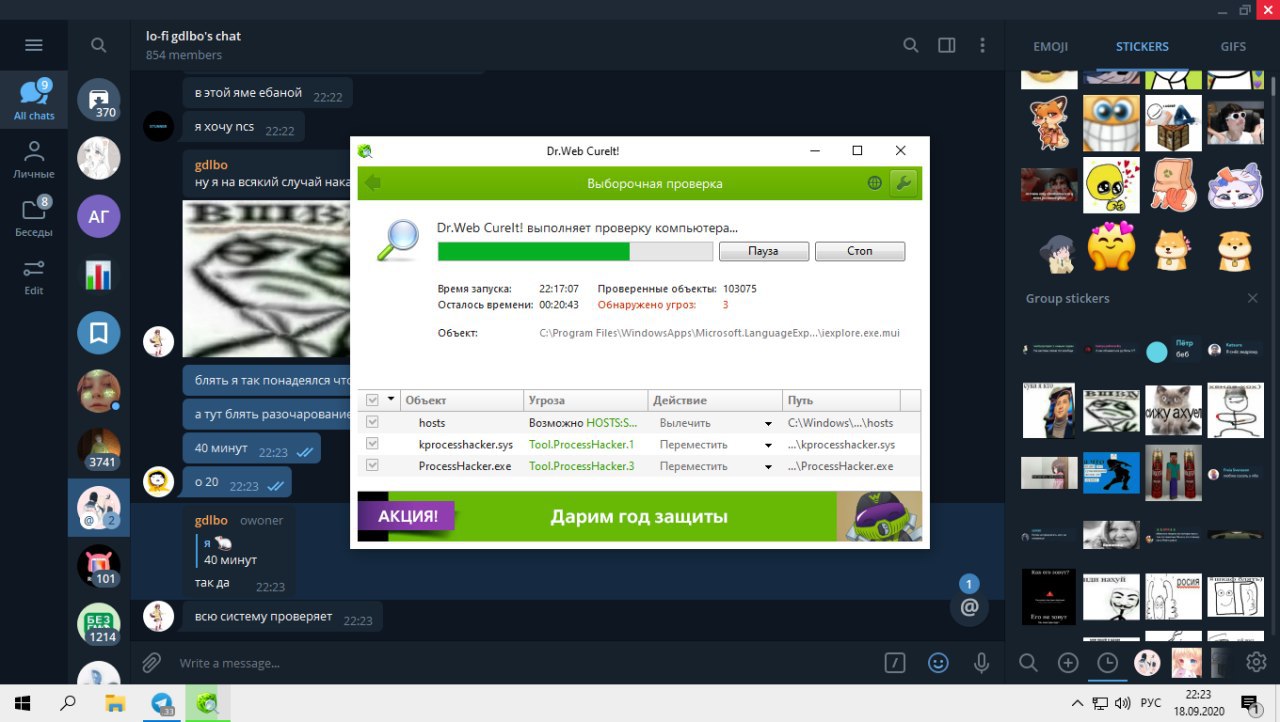
Task: Switch to EMOJI tab
Action: tap(1050, 46)
